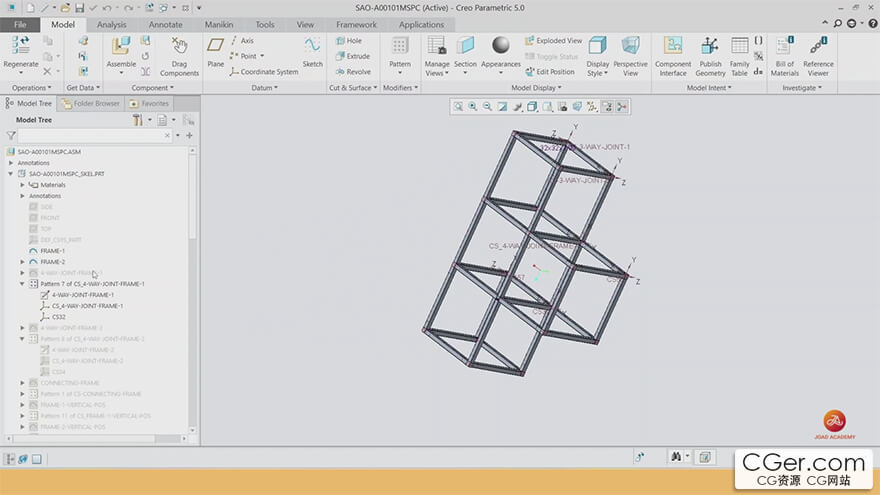Image resolution: width=880 pixels, height=495 pixels.
Task: Collapse the Pattern 7 of CS_4-WAY-JOINT-FRAME-1 node
Action: click(23, 284)
